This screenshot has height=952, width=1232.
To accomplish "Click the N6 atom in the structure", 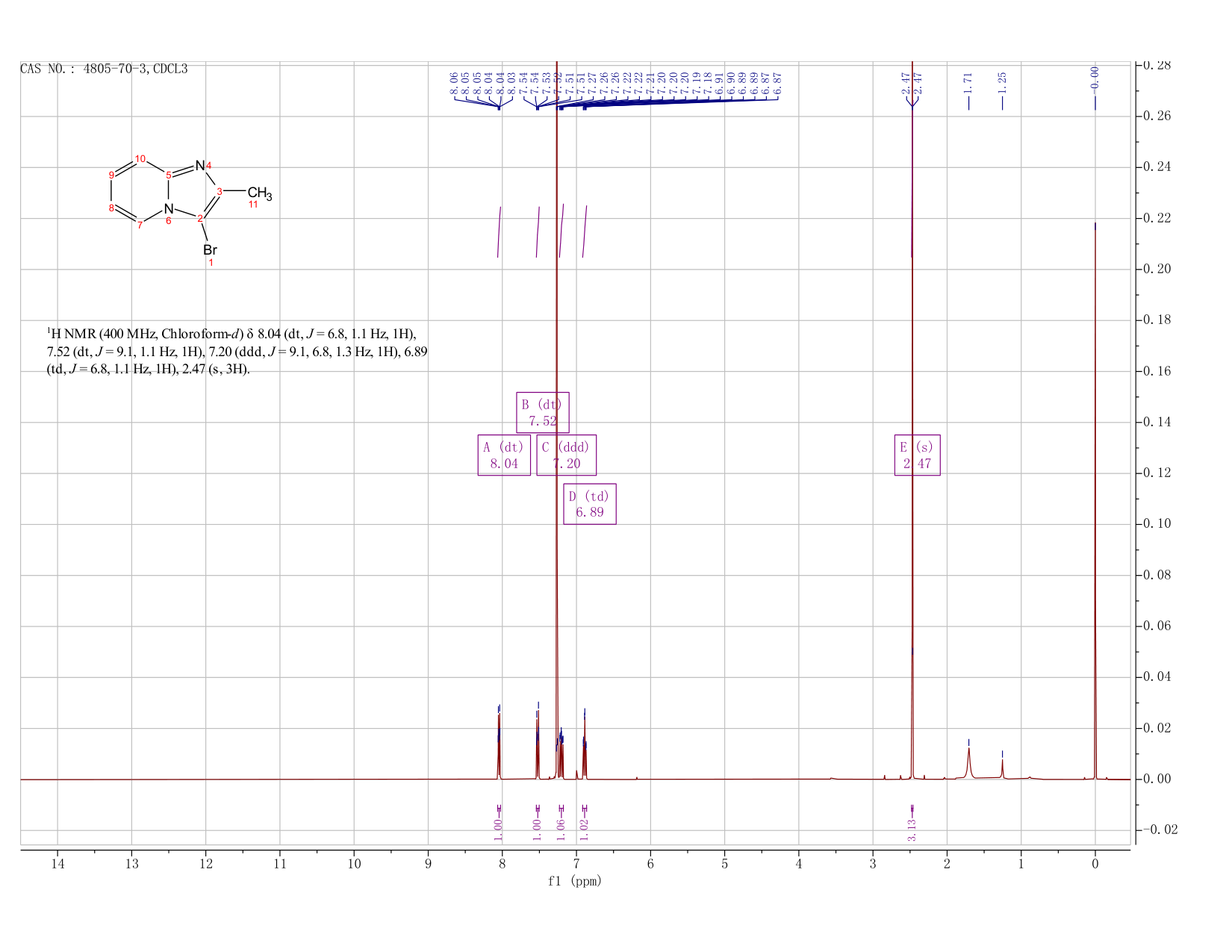I will point(169,208).
